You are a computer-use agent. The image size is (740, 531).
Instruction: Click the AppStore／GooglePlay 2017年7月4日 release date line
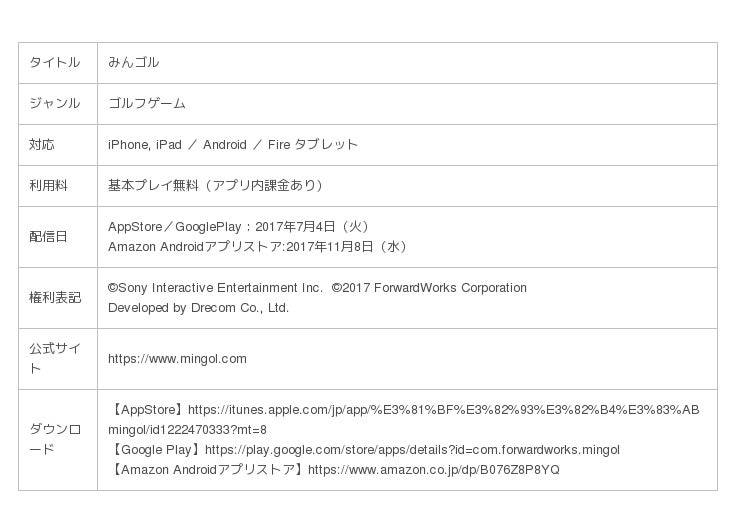click(243, 227)
